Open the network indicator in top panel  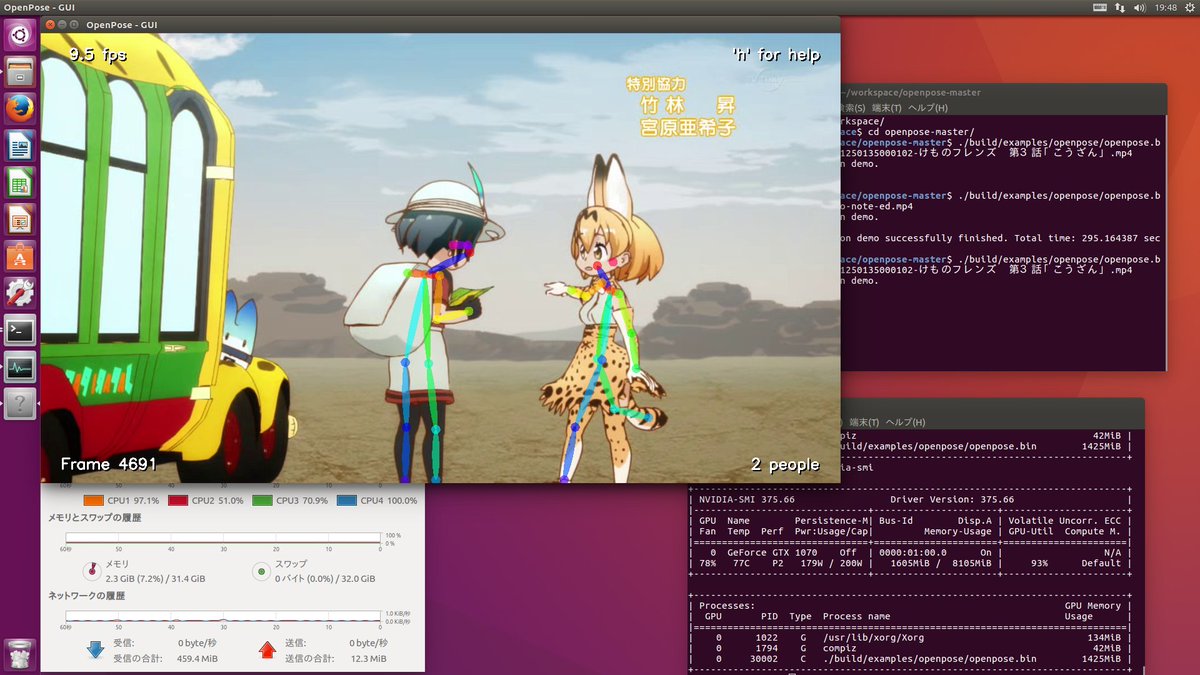click(1121, 7)
